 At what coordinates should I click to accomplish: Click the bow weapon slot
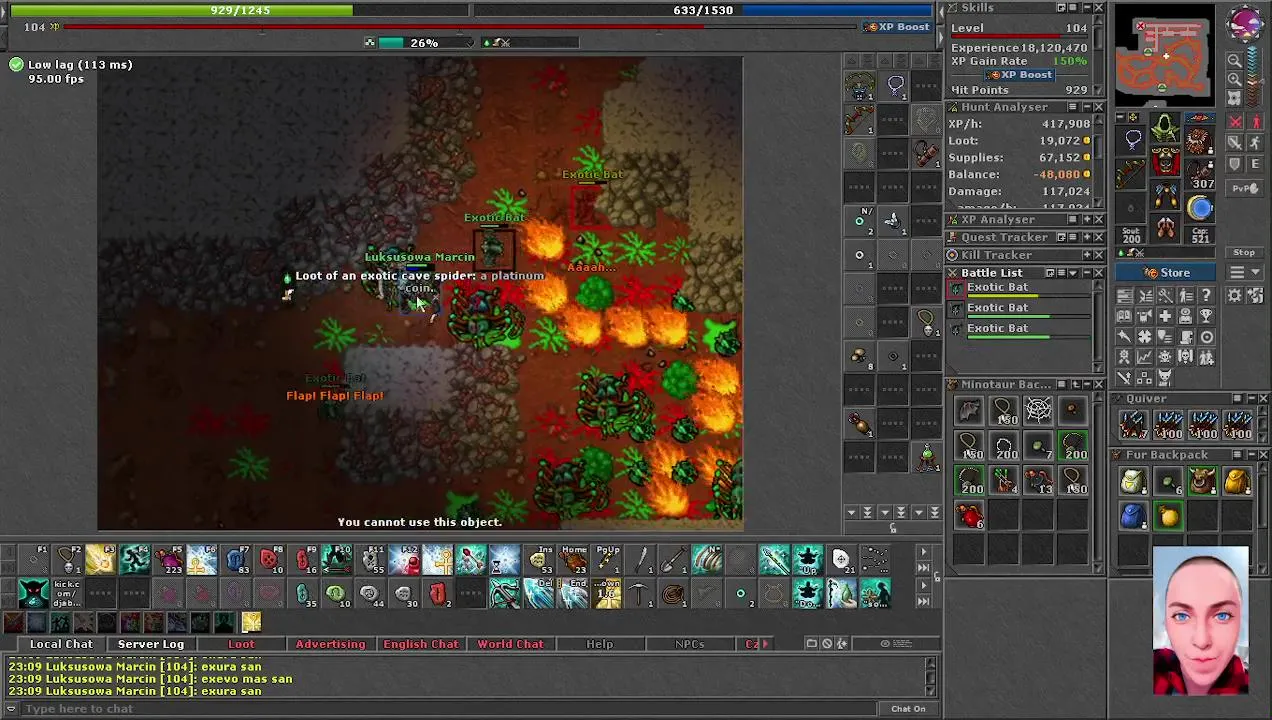1133,173
